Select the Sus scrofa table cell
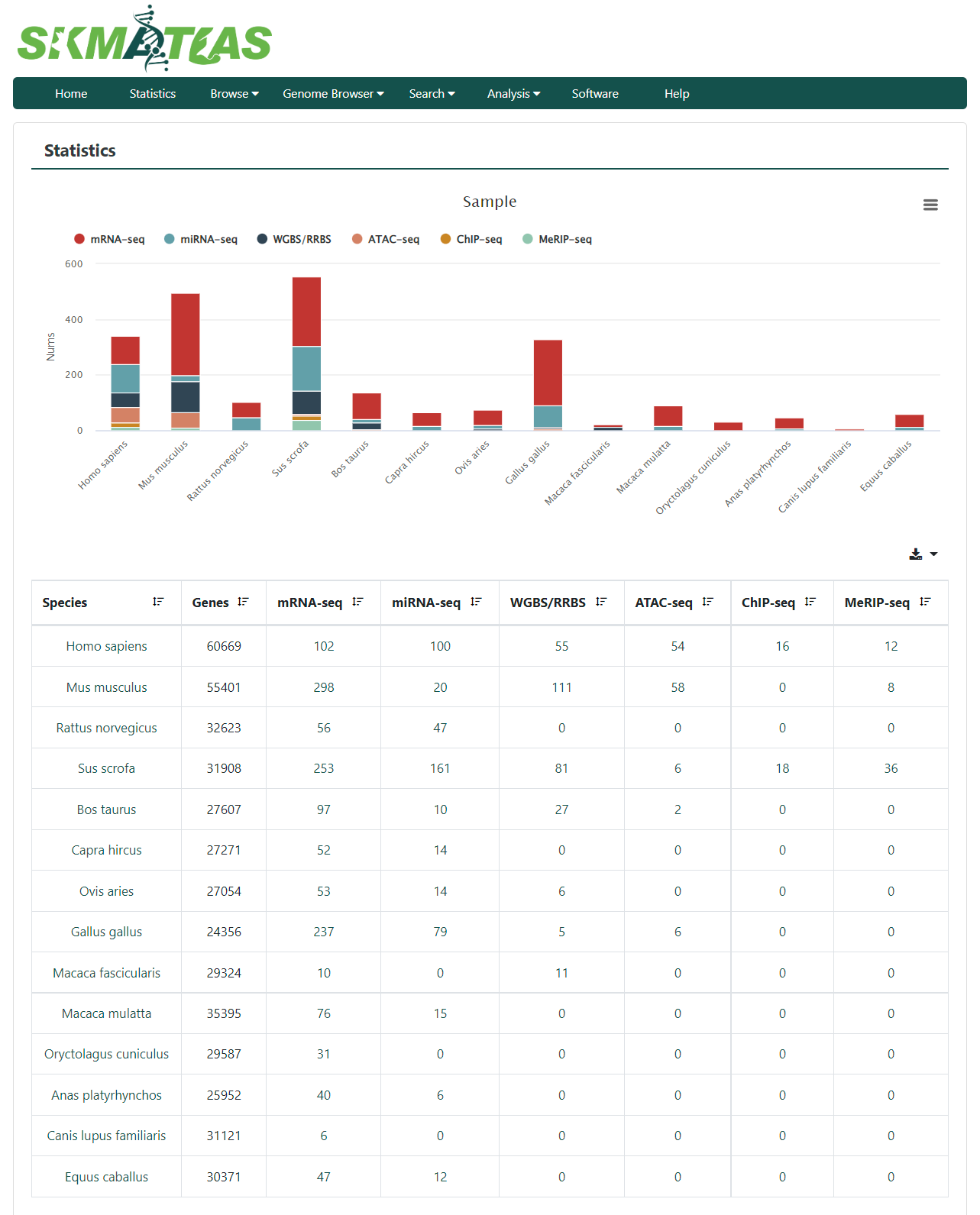The image size is (980, 1215). [106, 768]
